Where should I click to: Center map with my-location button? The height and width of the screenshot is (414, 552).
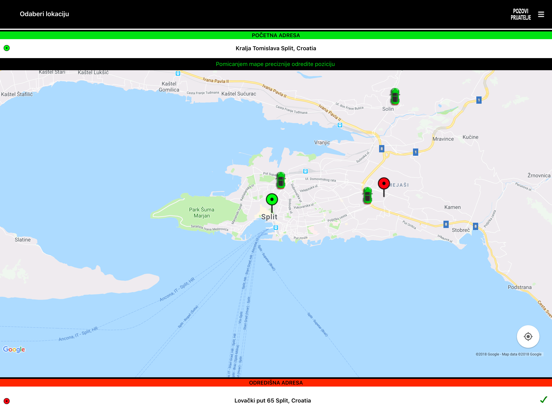pyautogui.click(x=528, y=337)
